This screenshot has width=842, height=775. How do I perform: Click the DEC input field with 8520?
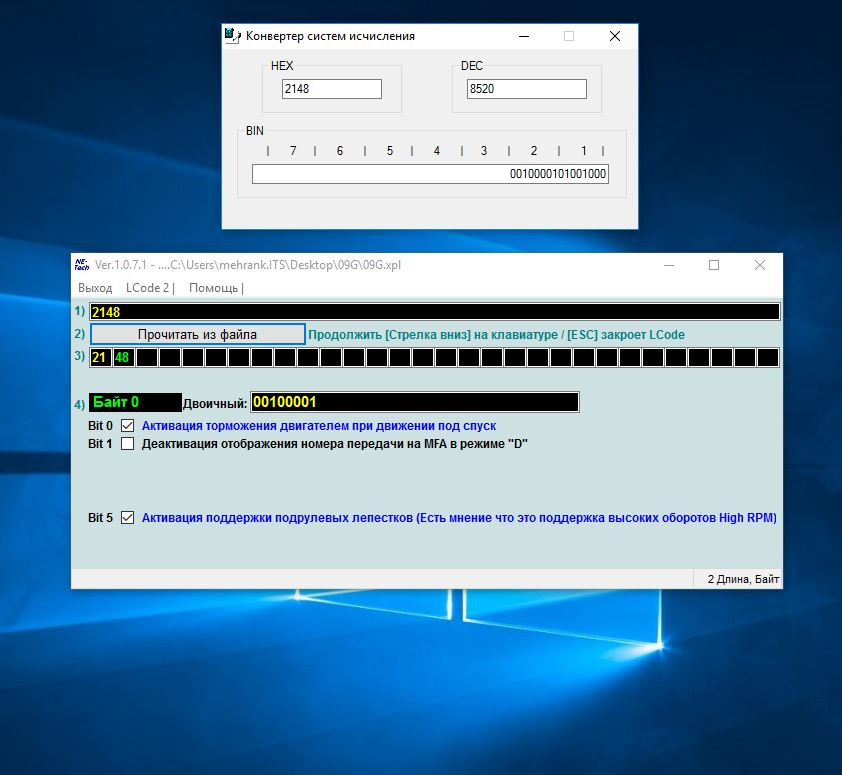pyautogui.click(x=527, y=89)
